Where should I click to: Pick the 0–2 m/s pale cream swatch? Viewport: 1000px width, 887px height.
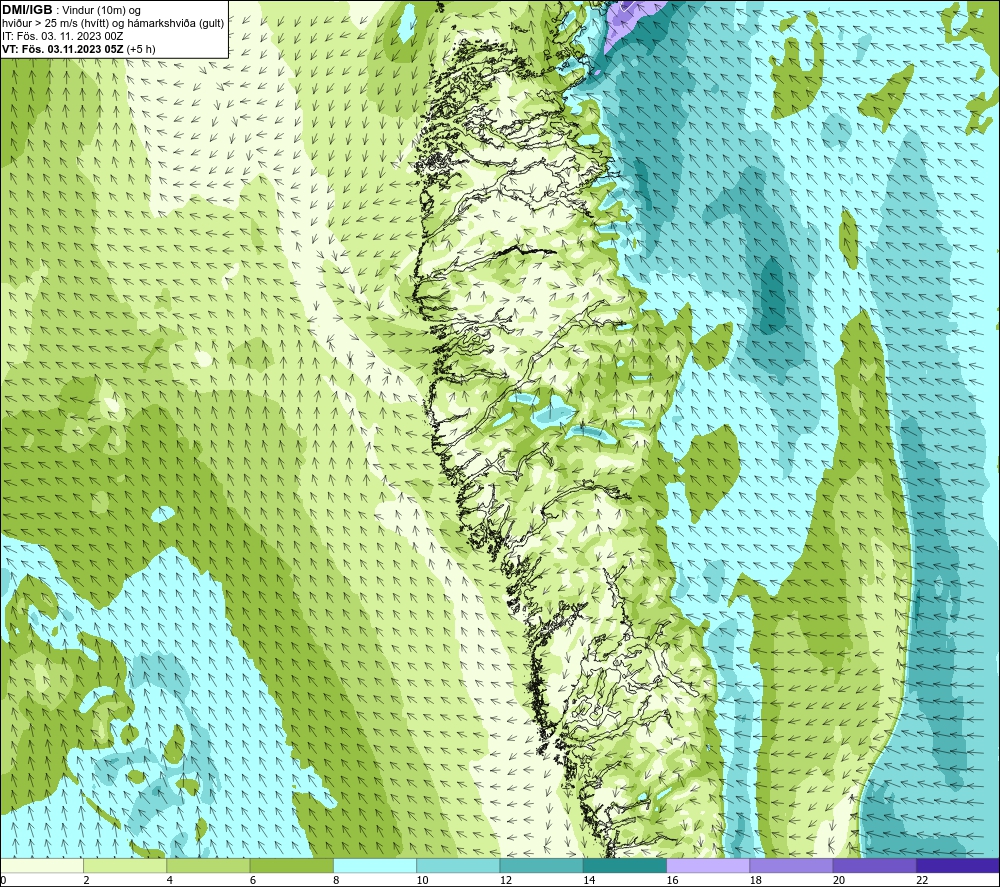click(x=41, y=865)
